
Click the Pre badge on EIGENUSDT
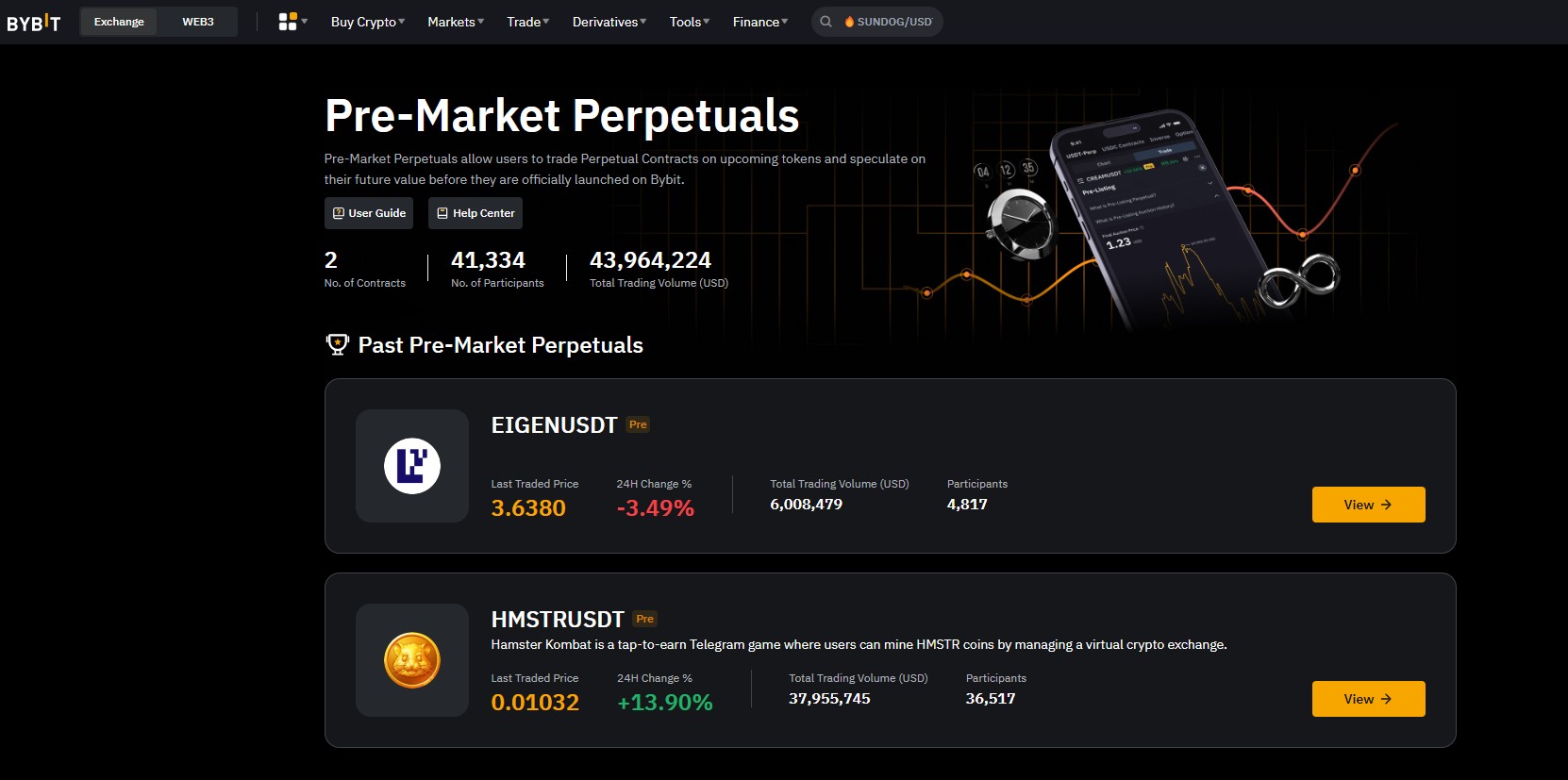[x=638, y=424]
